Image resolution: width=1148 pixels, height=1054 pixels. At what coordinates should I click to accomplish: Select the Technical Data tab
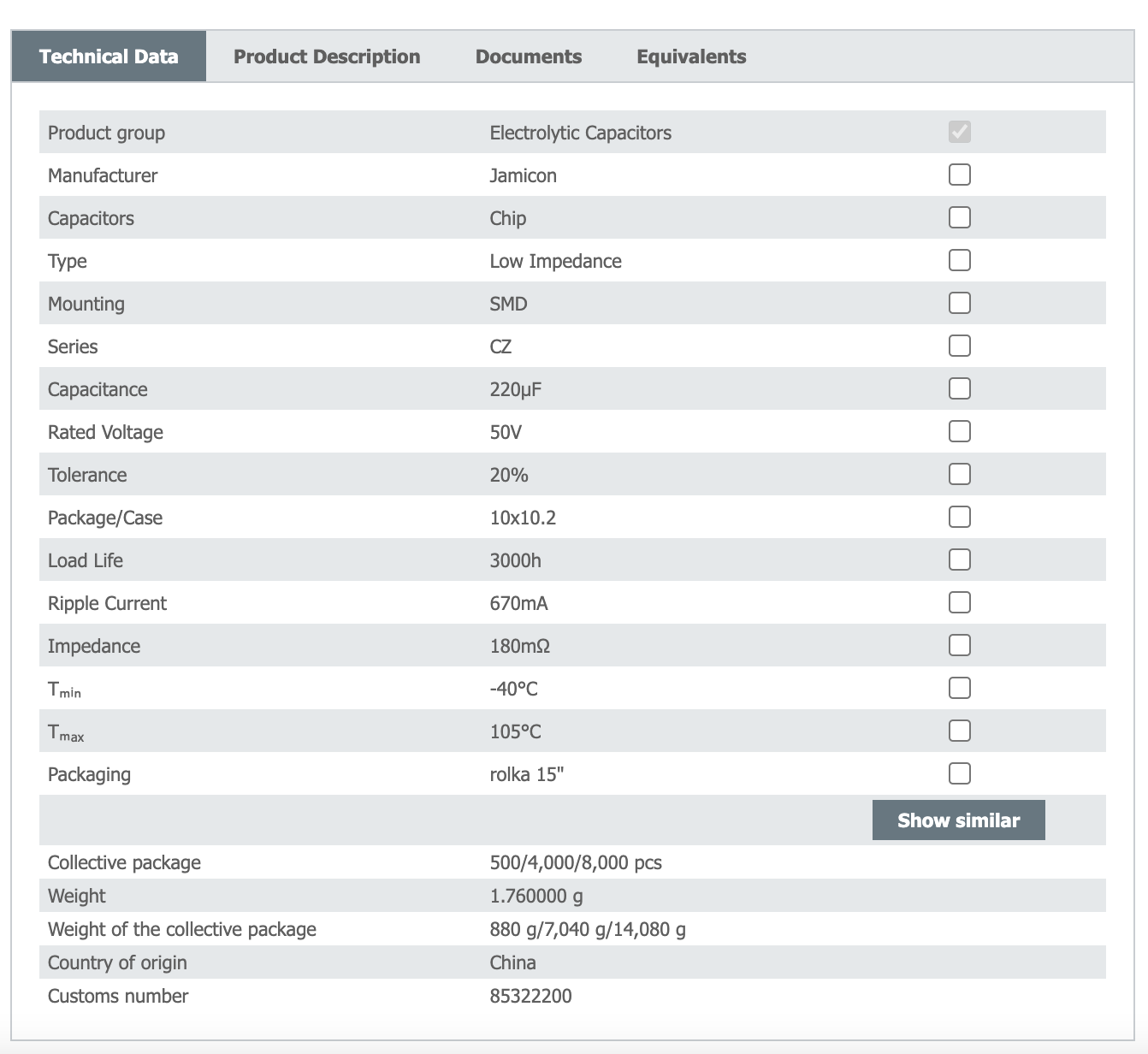[x=109, y=56]
